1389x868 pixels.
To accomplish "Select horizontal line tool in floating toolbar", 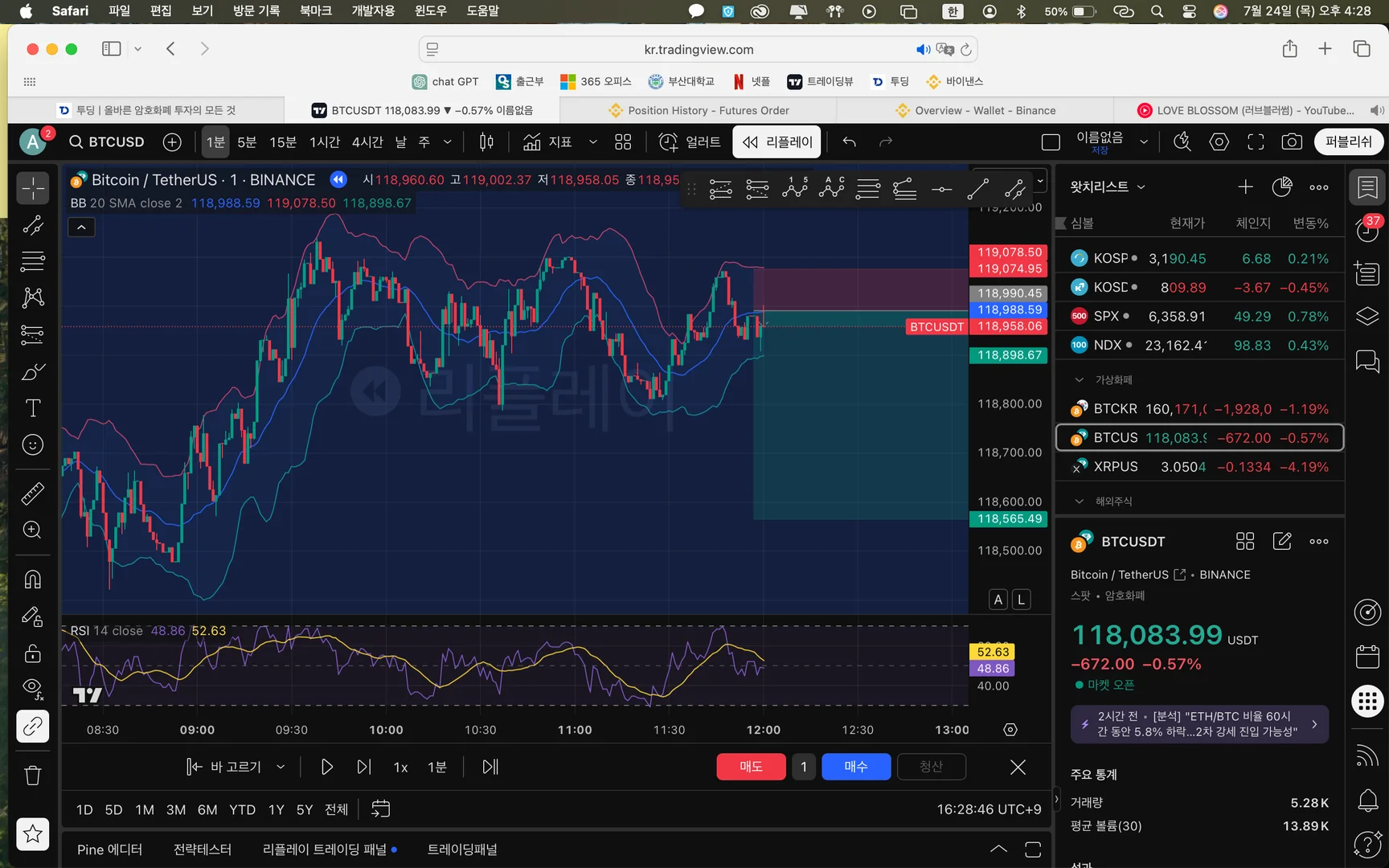I will pyautogui.click(x=941, y=190).
